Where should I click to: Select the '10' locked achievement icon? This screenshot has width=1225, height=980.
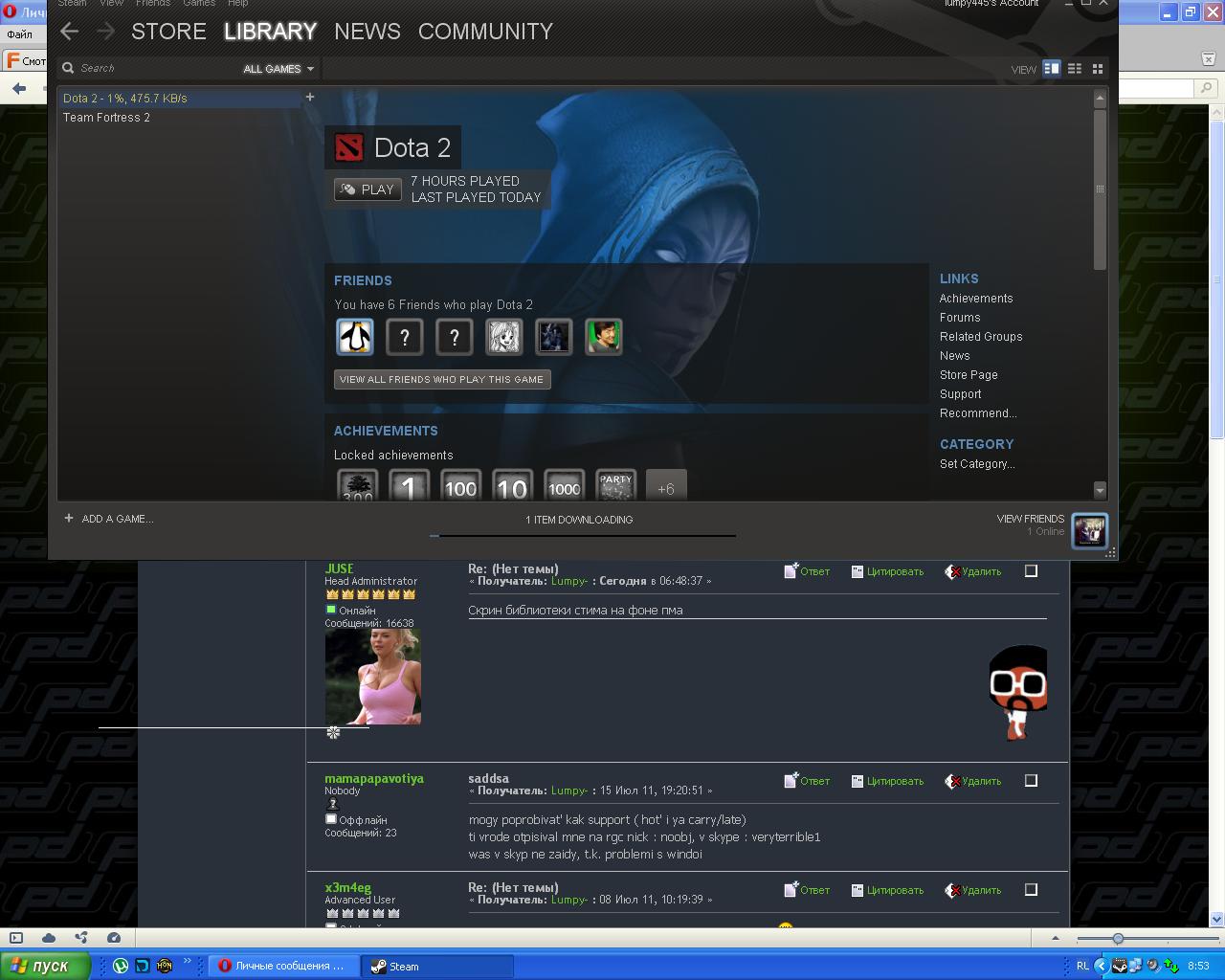(x=512, y=486)
